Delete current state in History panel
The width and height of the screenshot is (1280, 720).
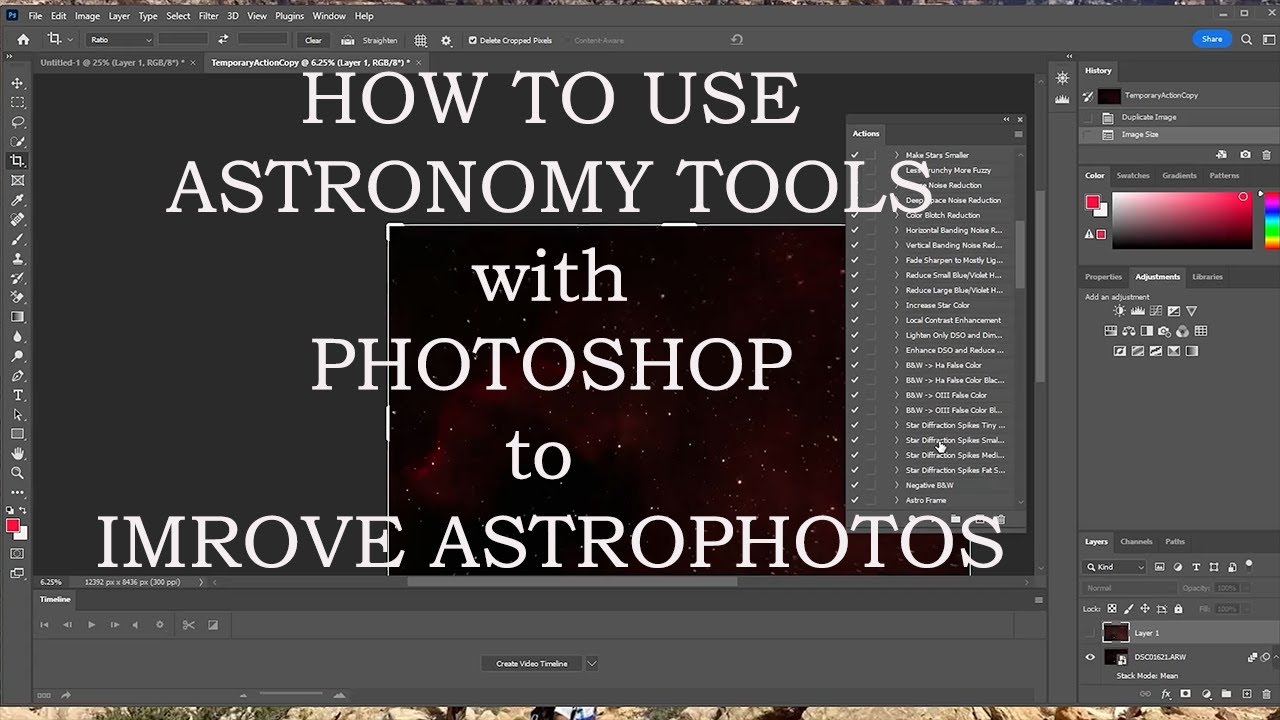tap(1267, 155)
